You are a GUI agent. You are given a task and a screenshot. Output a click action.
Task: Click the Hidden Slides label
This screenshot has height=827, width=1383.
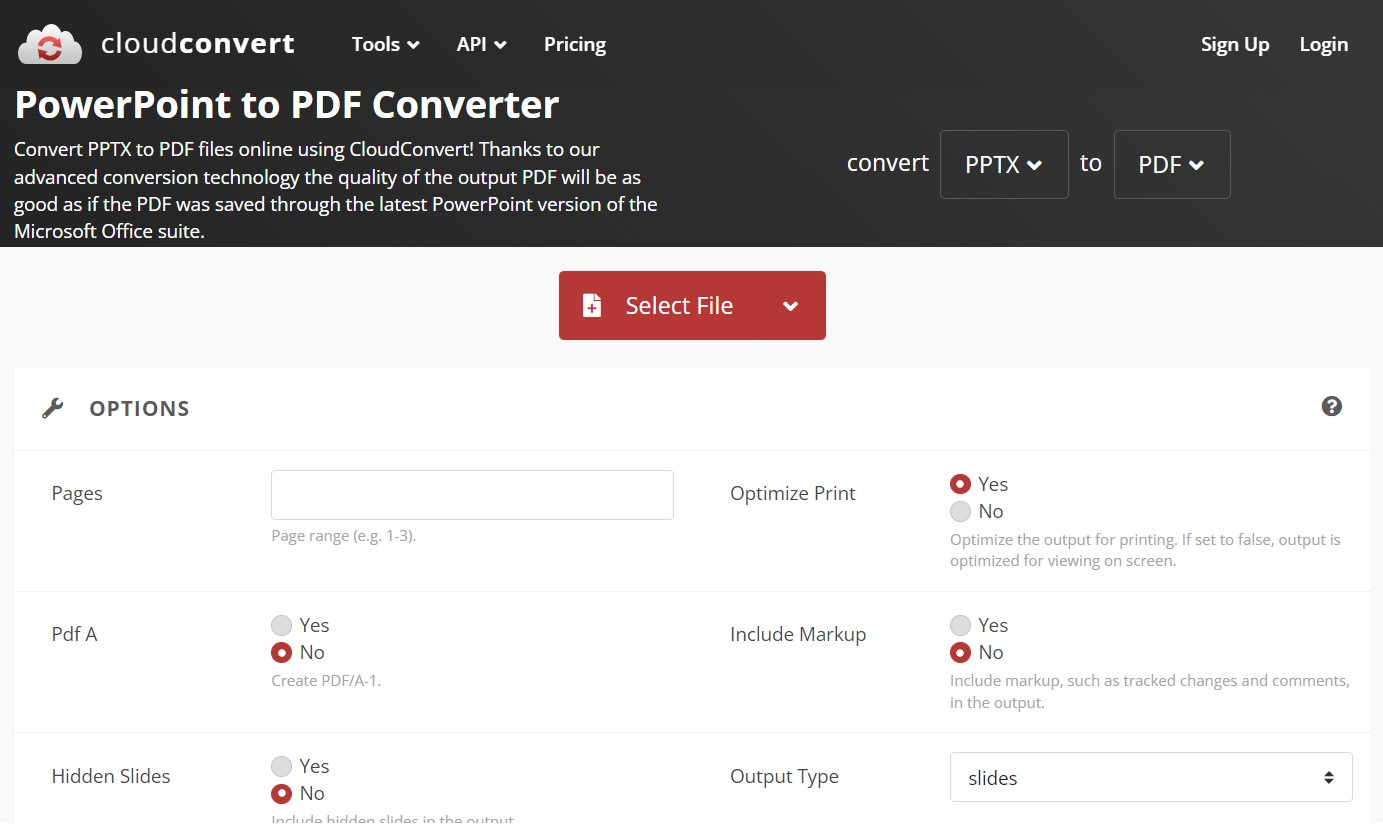click(x=111, y=776)
